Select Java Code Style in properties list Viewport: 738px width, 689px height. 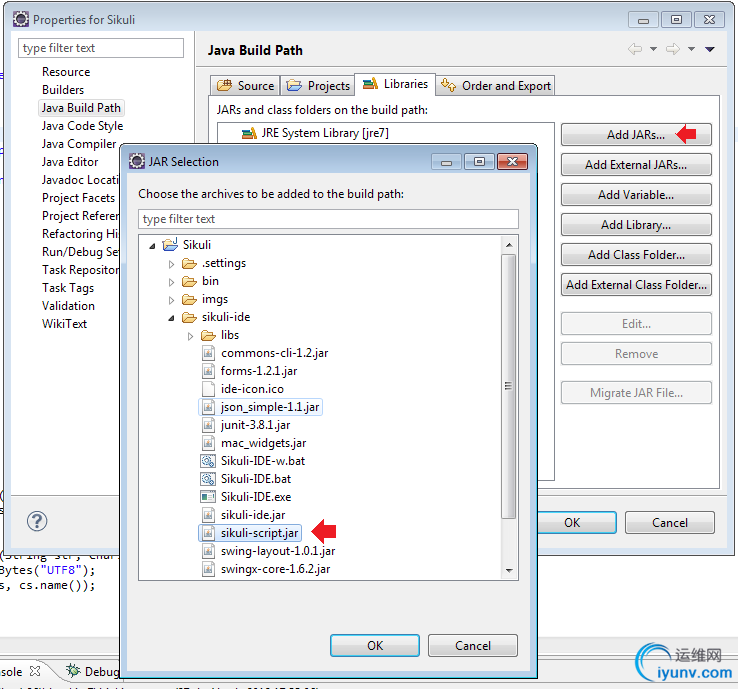[x=82, y=126]
